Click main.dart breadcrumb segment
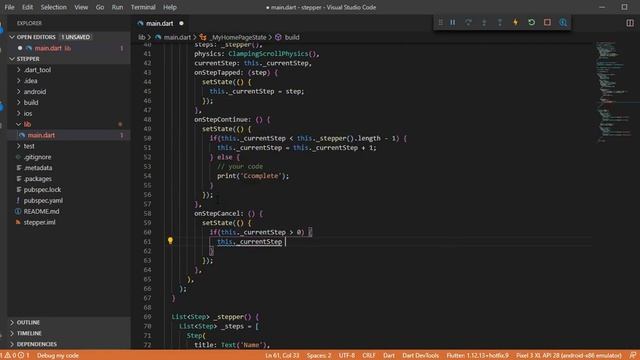This screenshot has width=640, height=360. coord(177,37)
